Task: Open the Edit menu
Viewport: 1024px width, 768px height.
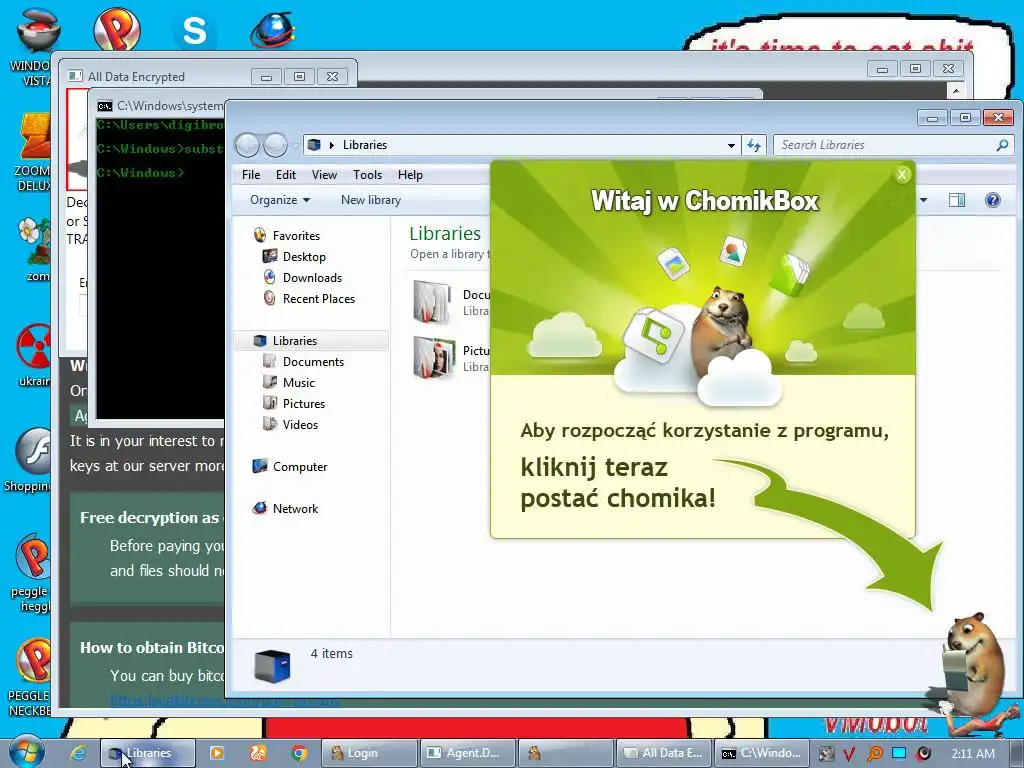Action: coord(285,175)
